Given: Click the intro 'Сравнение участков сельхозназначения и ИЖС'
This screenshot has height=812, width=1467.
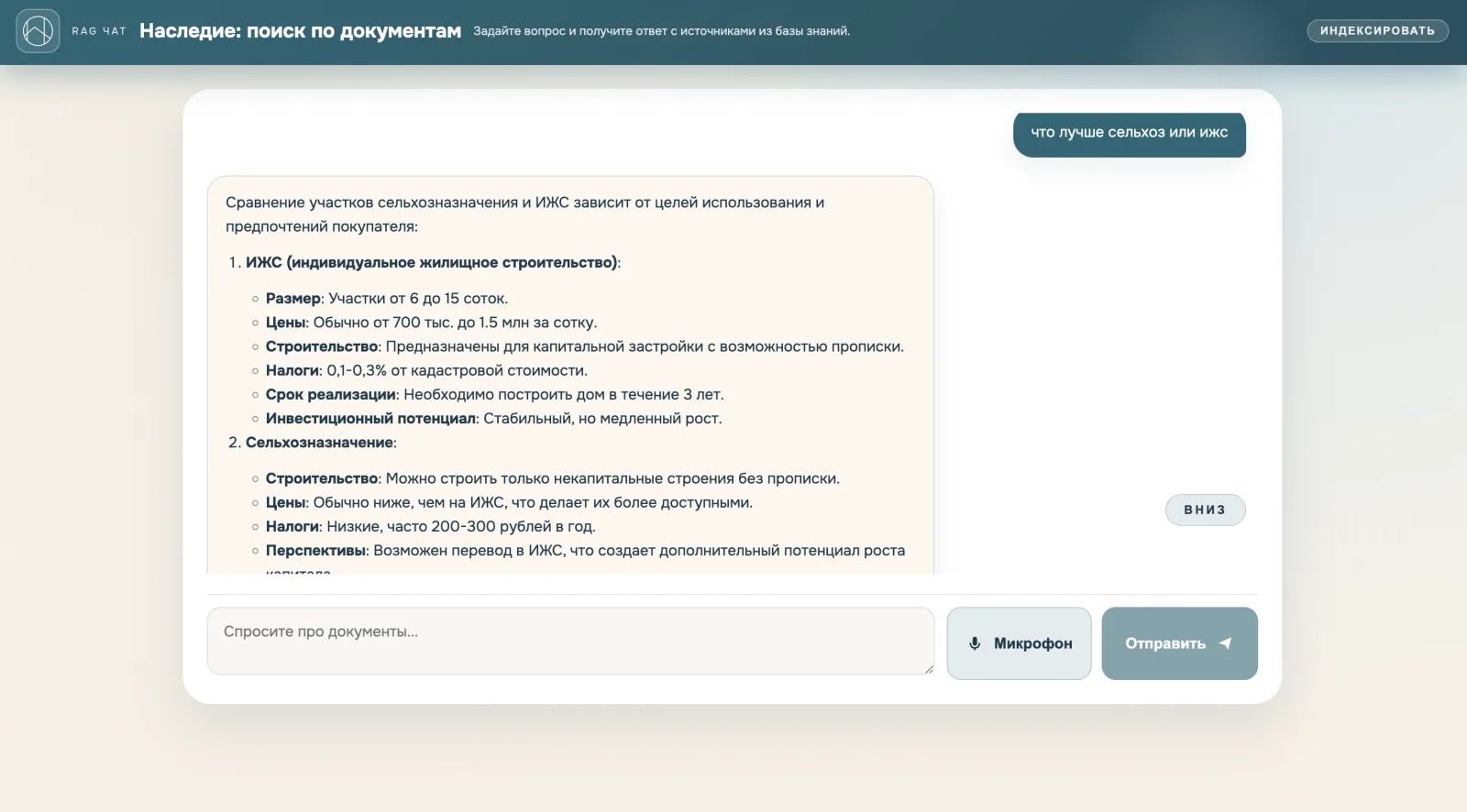Looking at the screenshot, I should coord(524,214).
